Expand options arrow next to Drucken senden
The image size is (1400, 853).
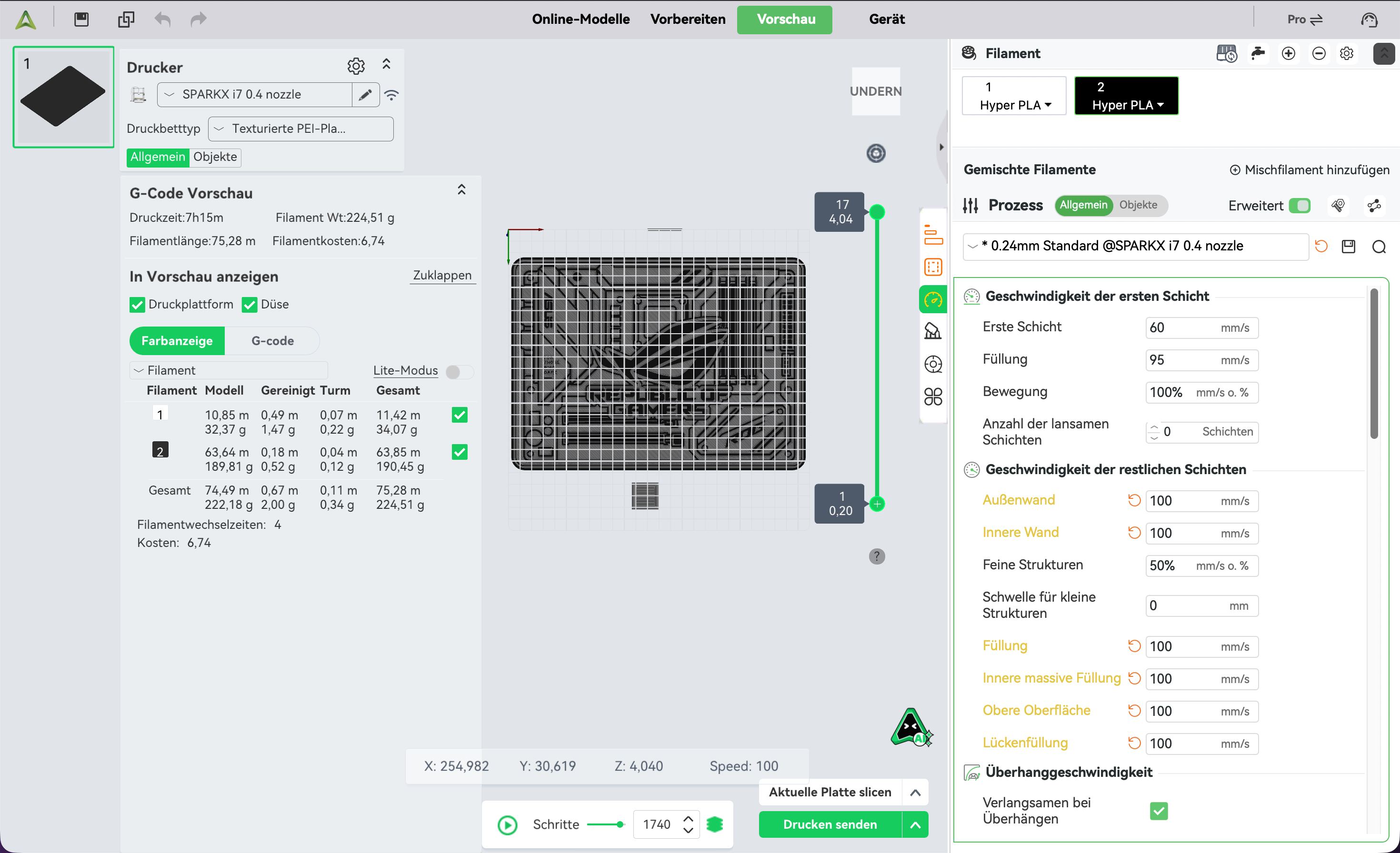coord(915,824)
